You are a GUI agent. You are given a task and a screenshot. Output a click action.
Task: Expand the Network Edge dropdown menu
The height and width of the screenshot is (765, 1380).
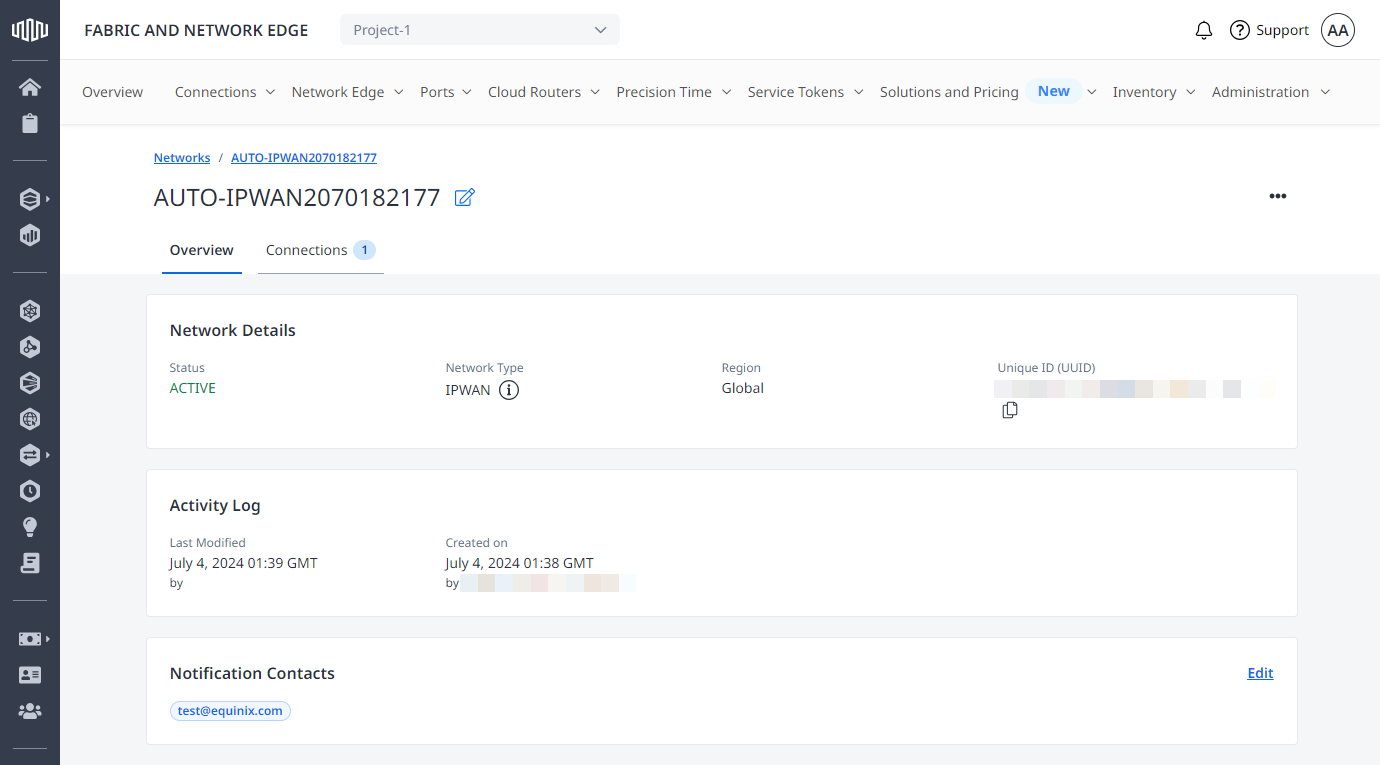(347, 92)
